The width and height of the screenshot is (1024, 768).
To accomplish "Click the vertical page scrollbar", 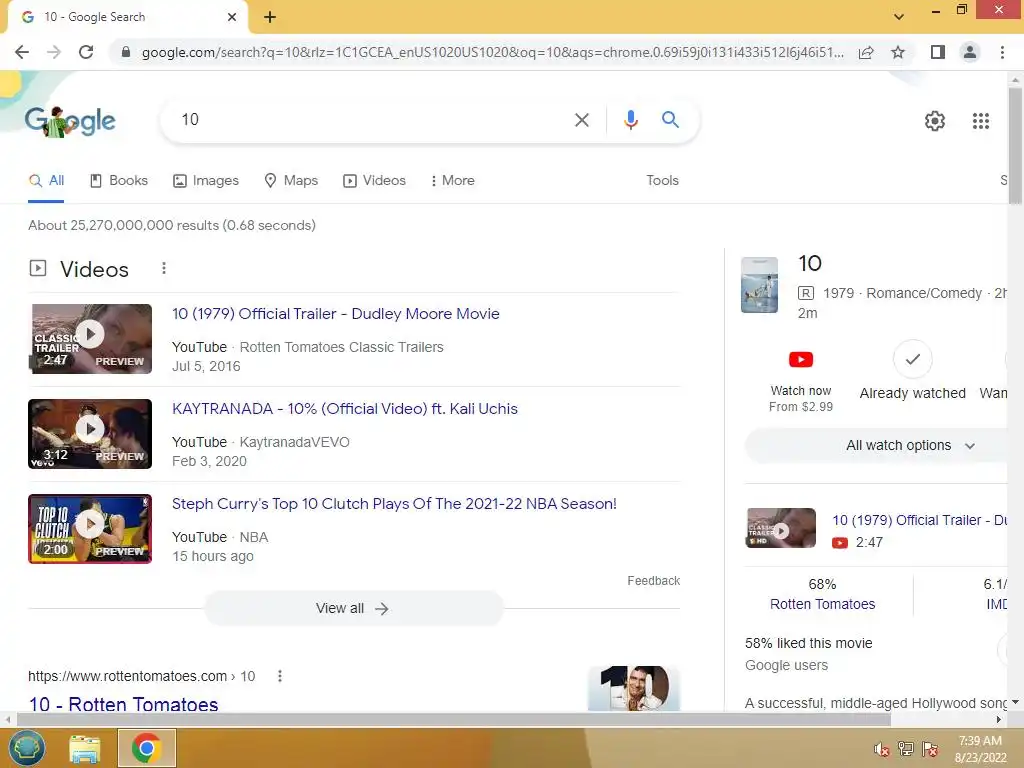I will pyautogui.click(x=1015, y=147).
